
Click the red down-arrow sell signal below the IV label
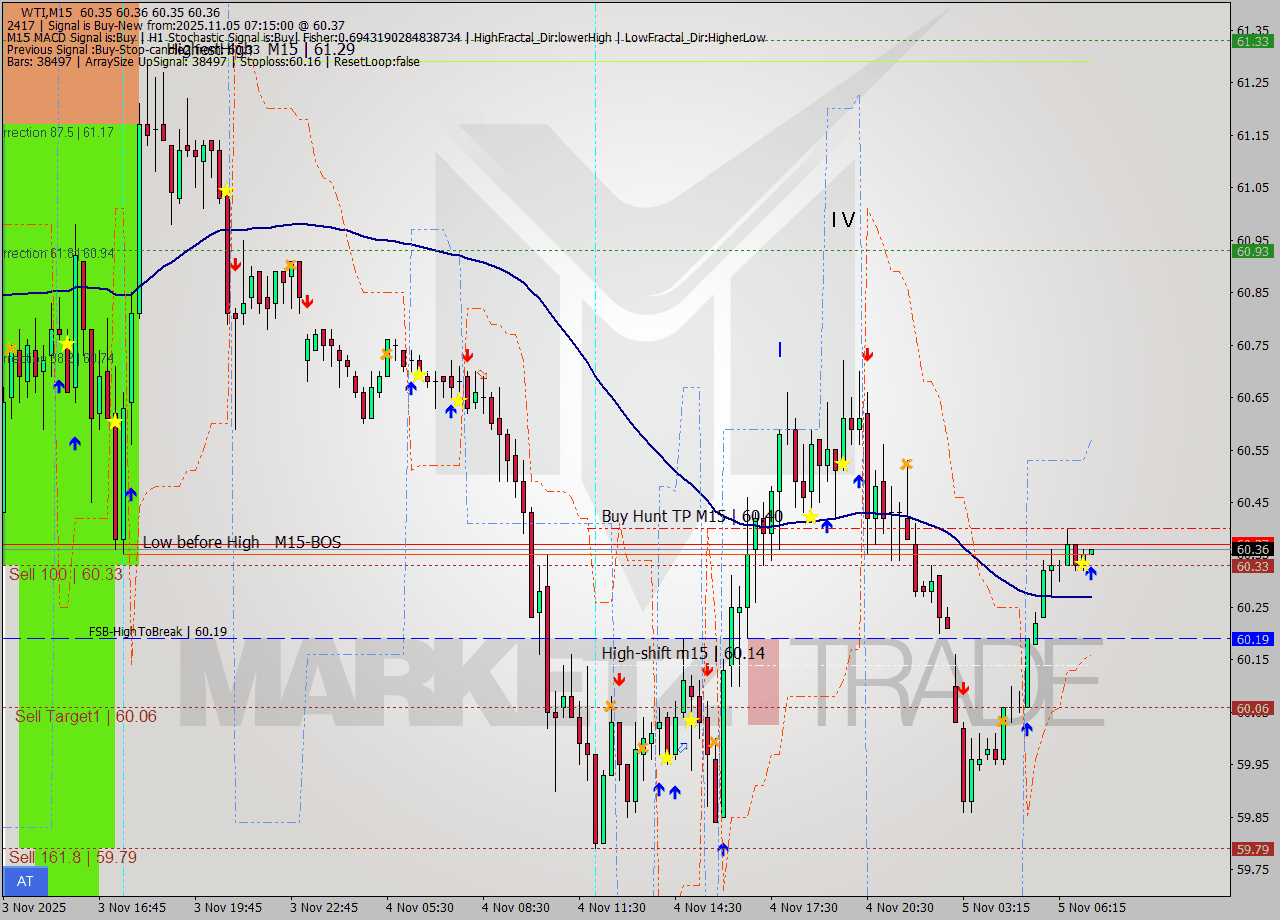point(867,354)
